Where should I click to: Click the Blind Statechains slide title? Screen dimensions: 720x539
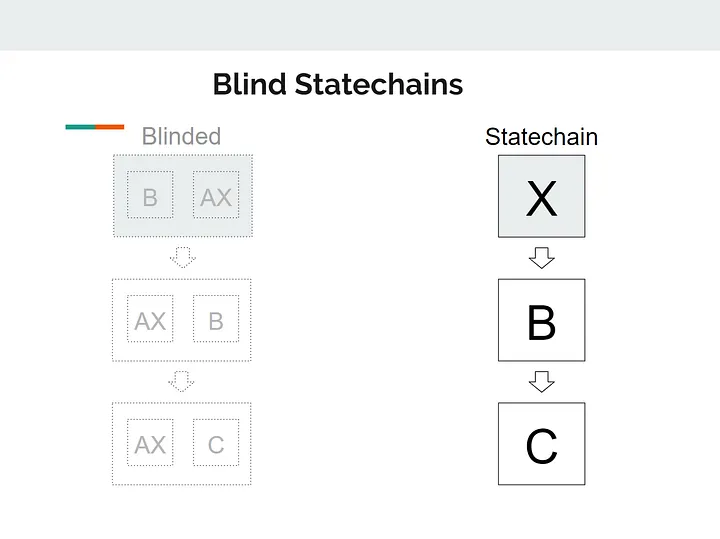pyautogui.click(x=337, y=84)
